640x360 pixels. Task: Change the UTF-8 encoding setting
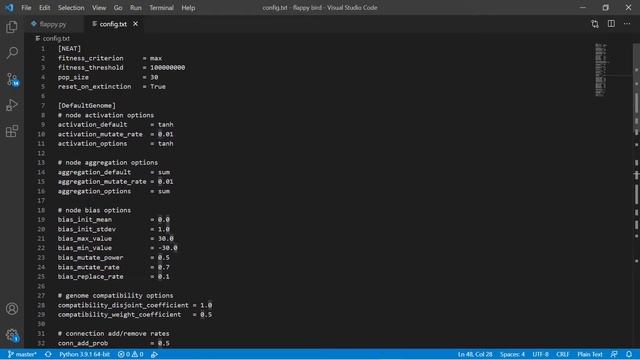540,354
